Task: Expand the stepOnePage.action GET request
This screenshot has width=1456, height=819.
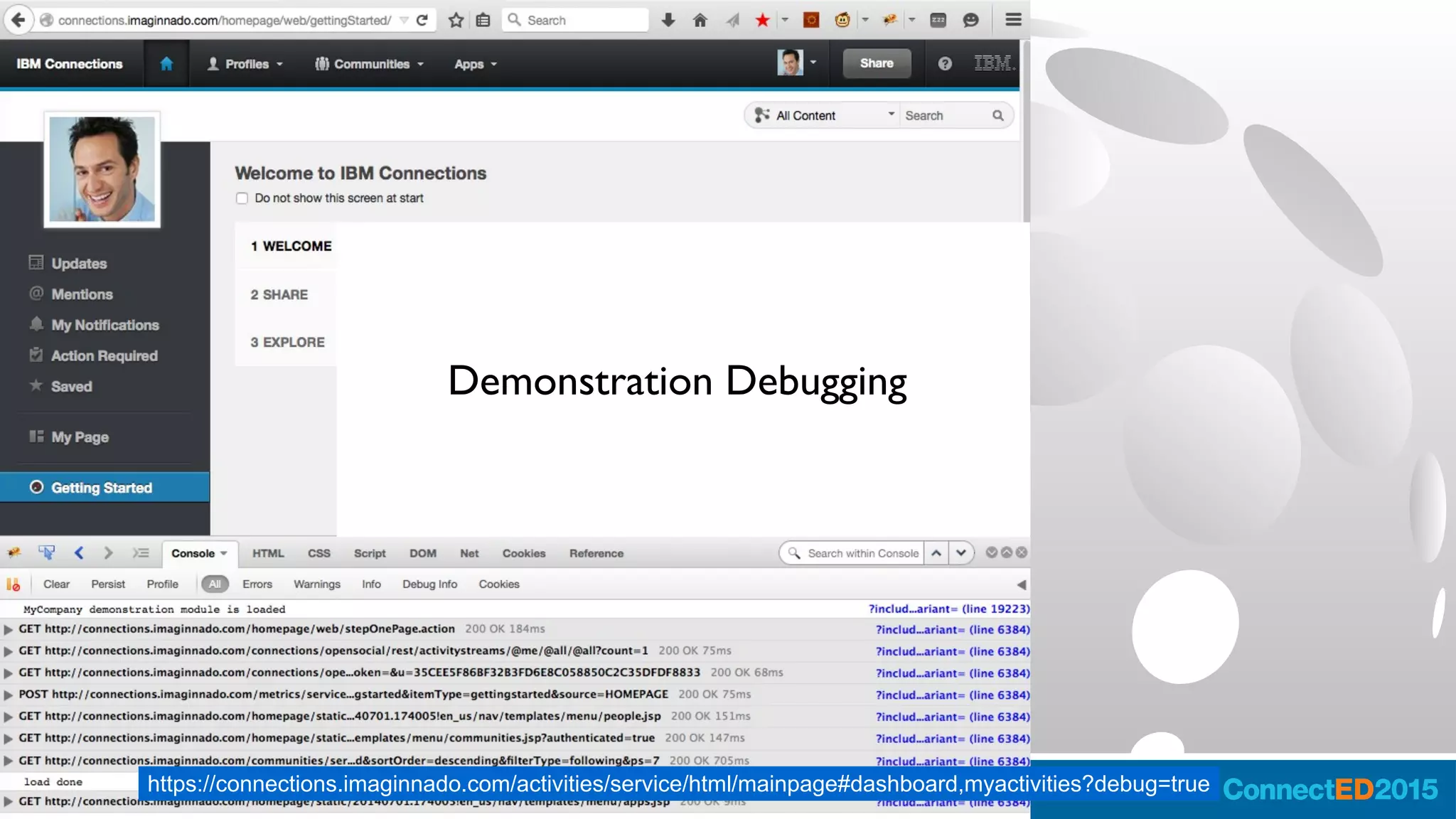Action: (x=9, y=629)
